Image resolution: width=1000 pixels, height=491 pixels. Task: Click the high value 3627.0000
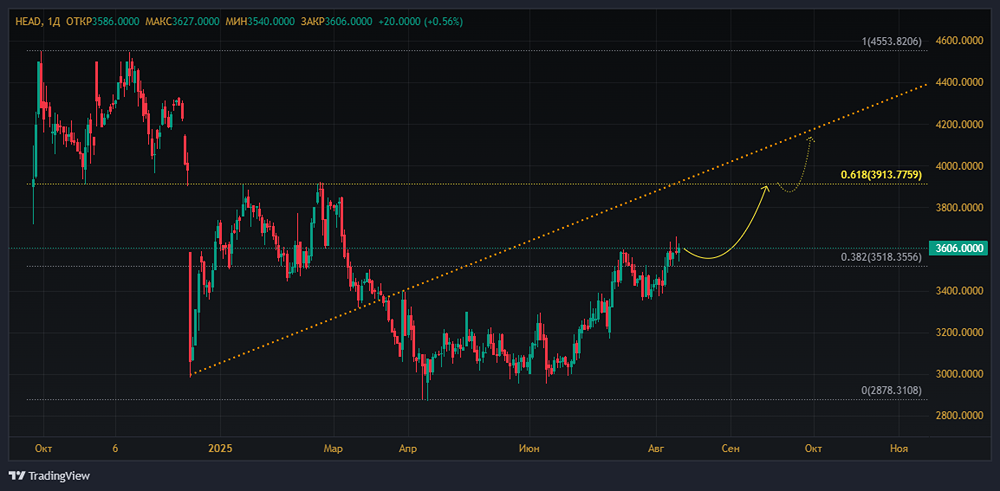coord(196,22)
